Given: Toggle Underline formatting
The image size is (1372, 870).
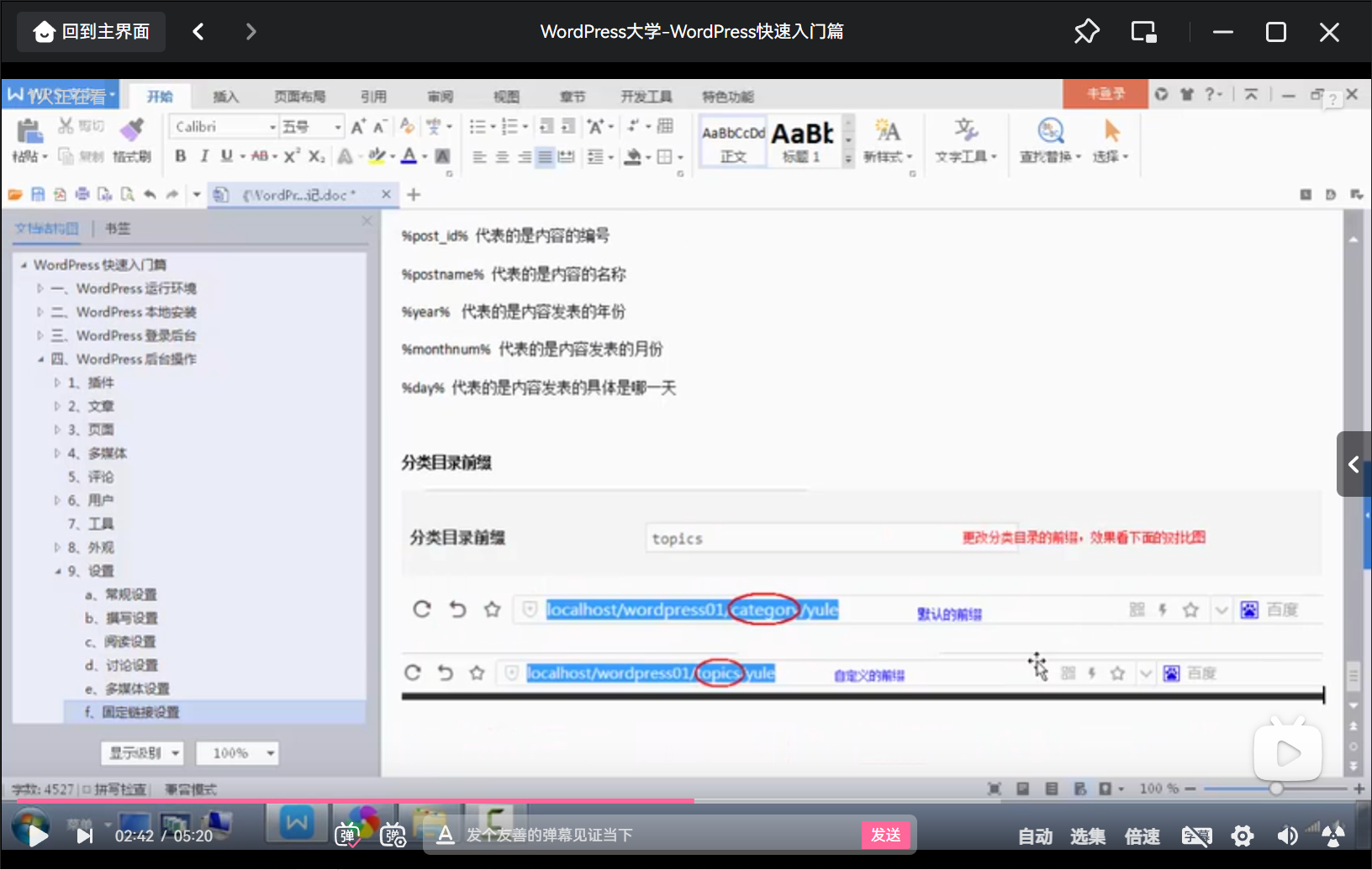Looking at the screenshot, I should click(x=226, y=156).
